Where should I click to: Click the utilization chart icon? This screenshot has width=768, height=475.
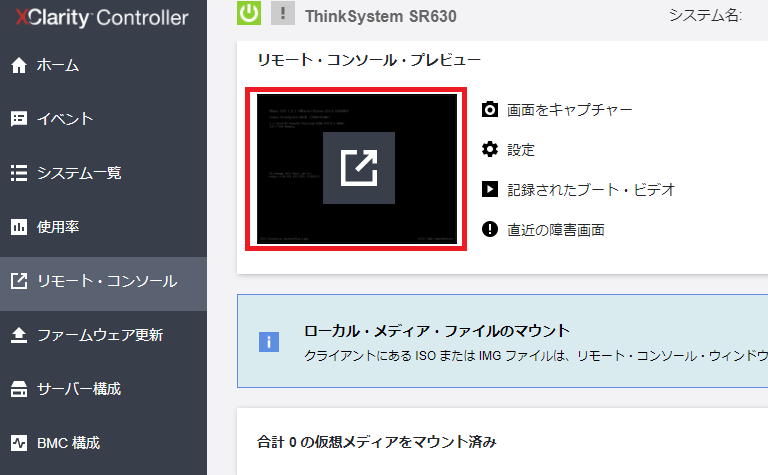click(x=19, y=227)
